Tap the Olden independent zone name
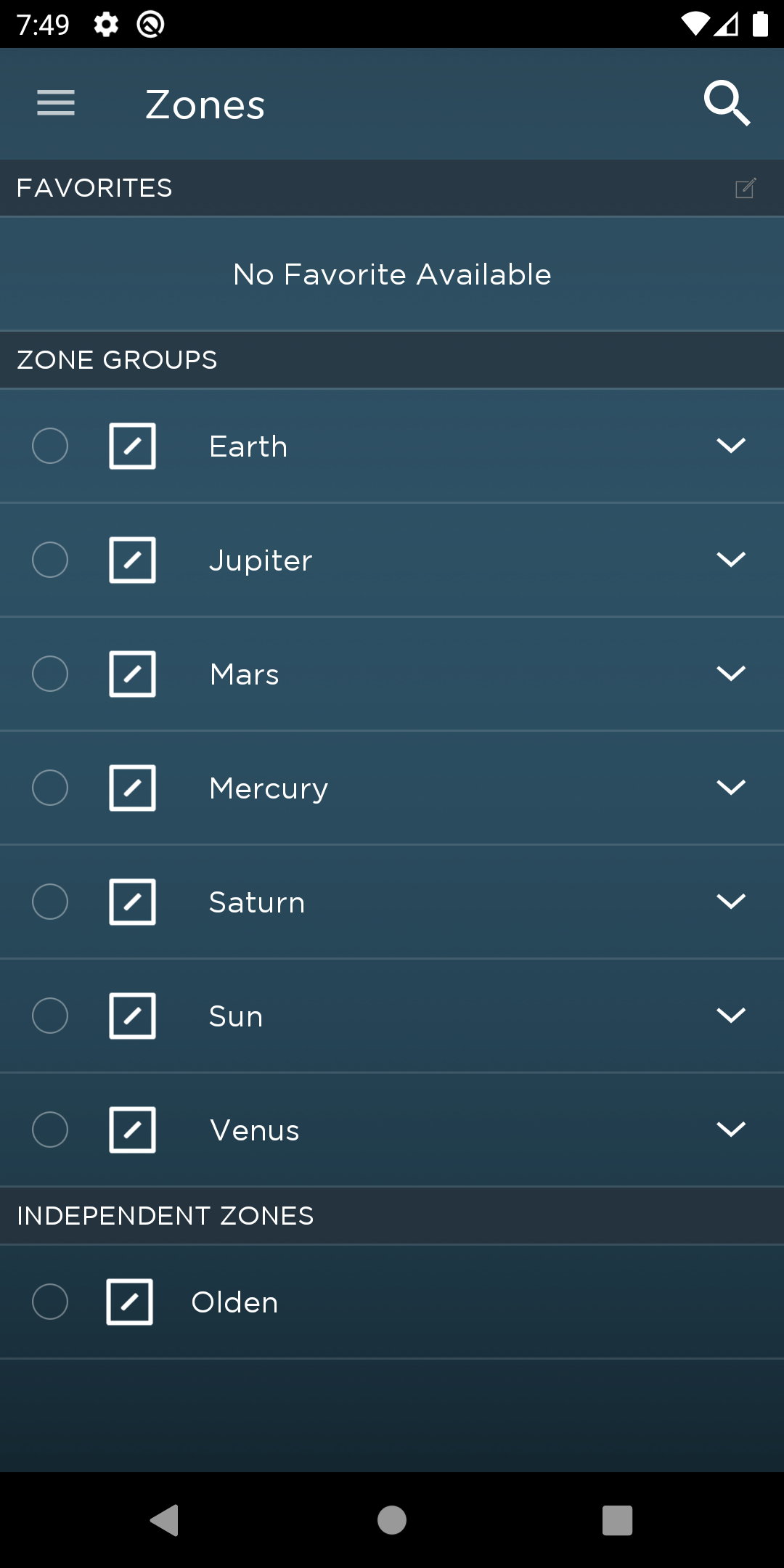 (x=234, y=1302)
